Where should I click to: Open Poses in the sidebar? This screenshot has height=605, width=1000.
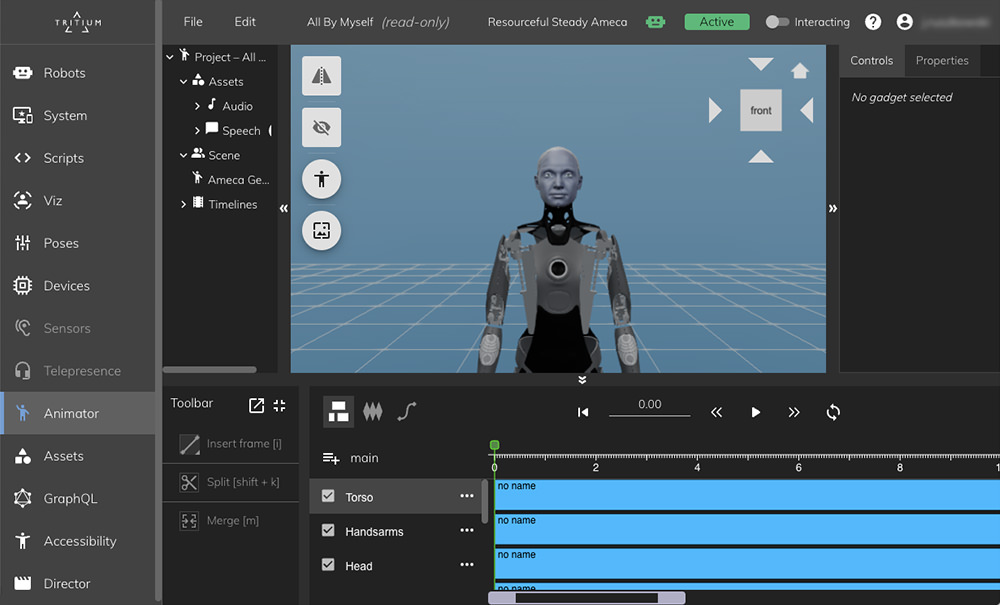click(61, 244)
